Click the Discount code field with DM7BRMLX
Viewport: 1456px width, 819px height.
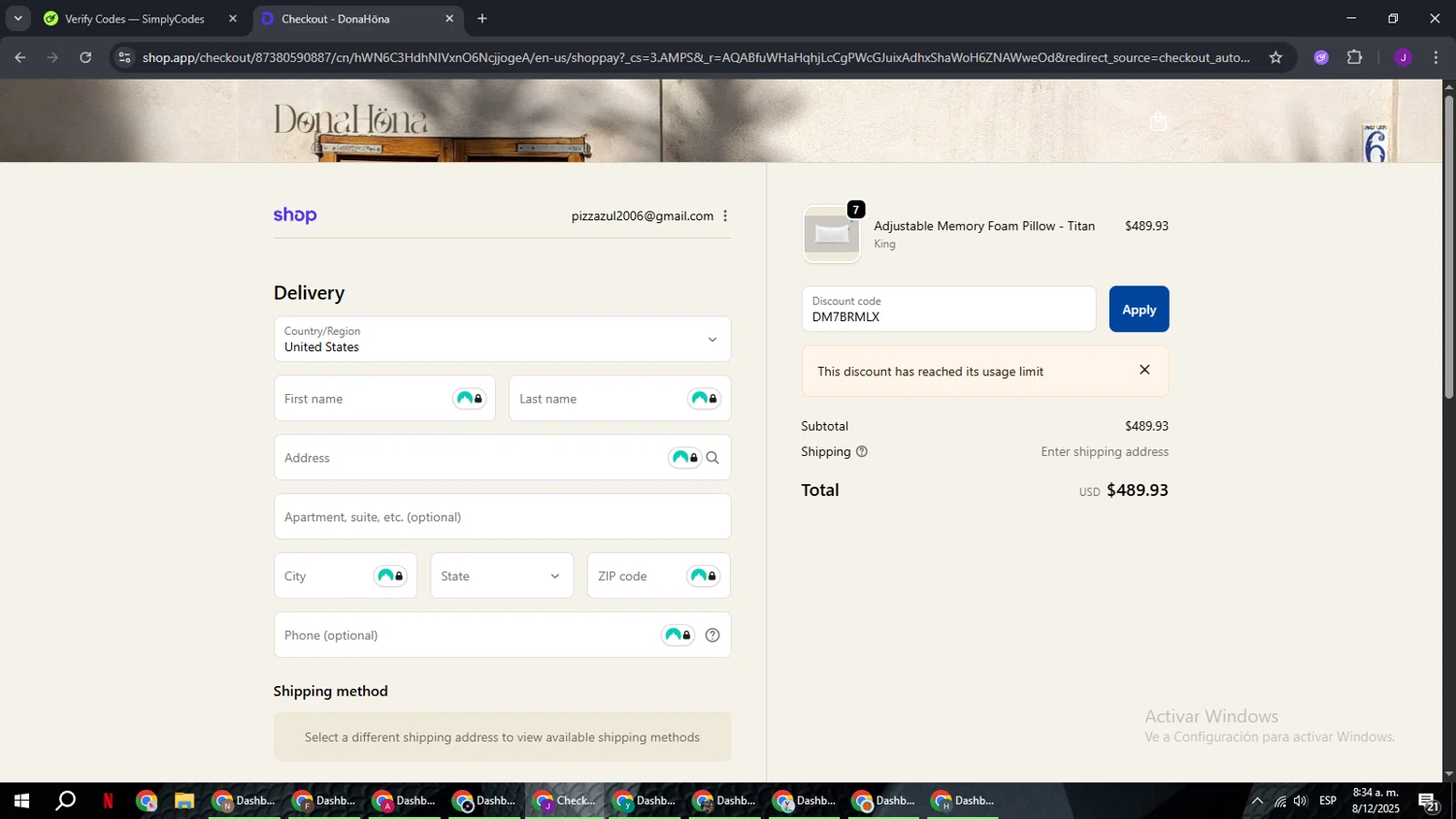(x=948, y=310)
